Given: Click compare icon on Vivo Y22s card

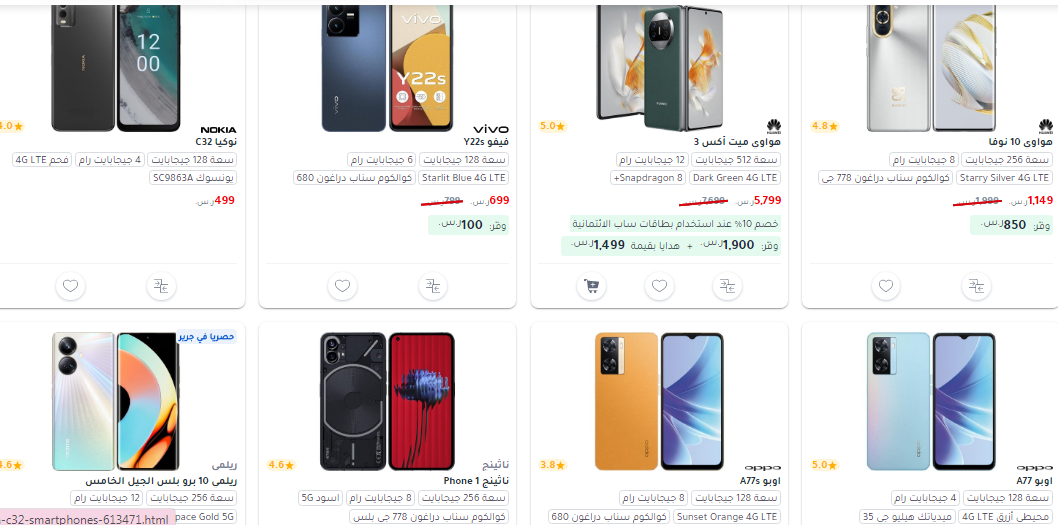Looking at the screenshot, I should (433, 286).
